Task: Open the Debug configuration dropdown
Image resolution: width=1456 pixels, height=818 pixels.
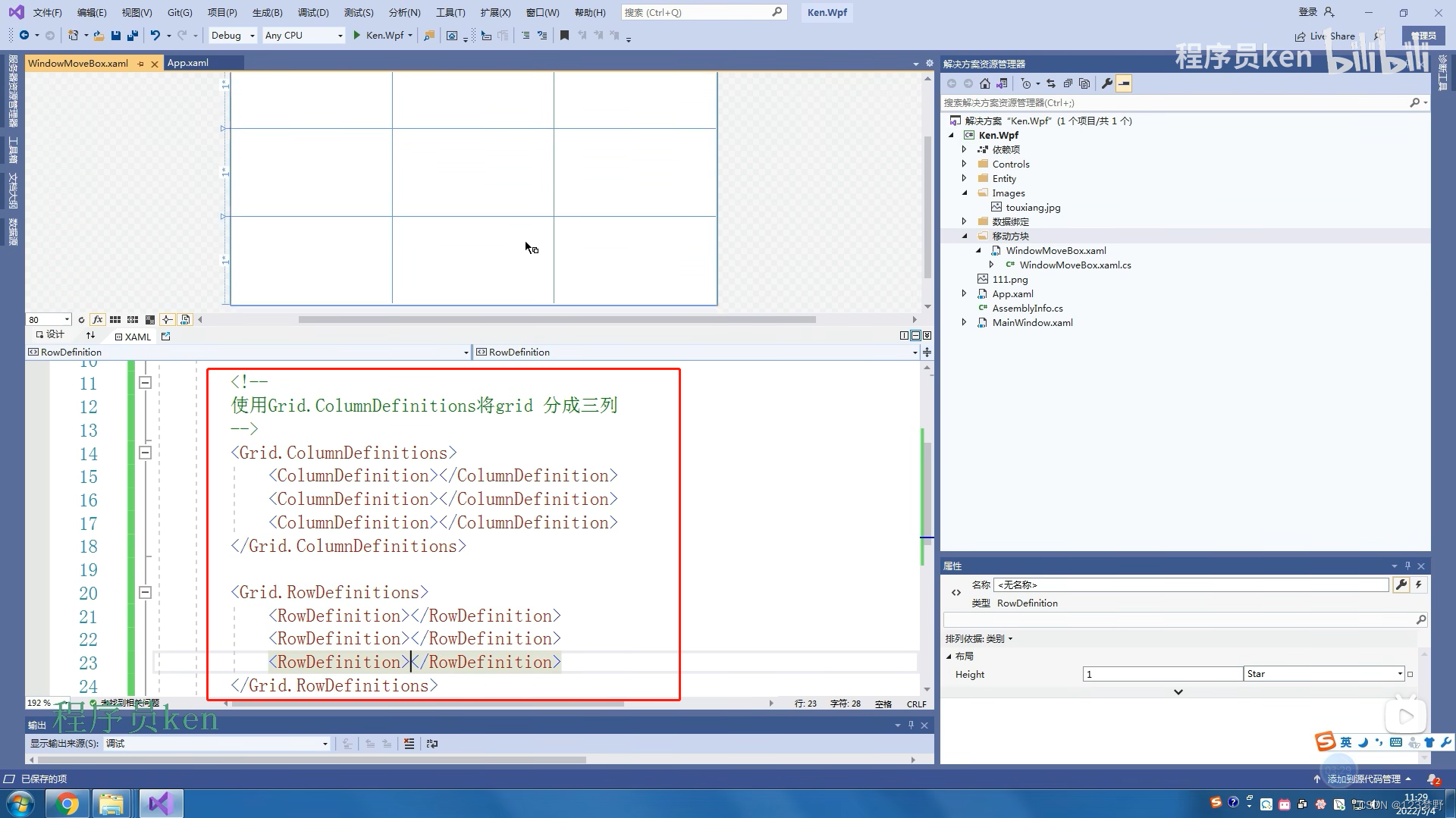Action: 232,35
